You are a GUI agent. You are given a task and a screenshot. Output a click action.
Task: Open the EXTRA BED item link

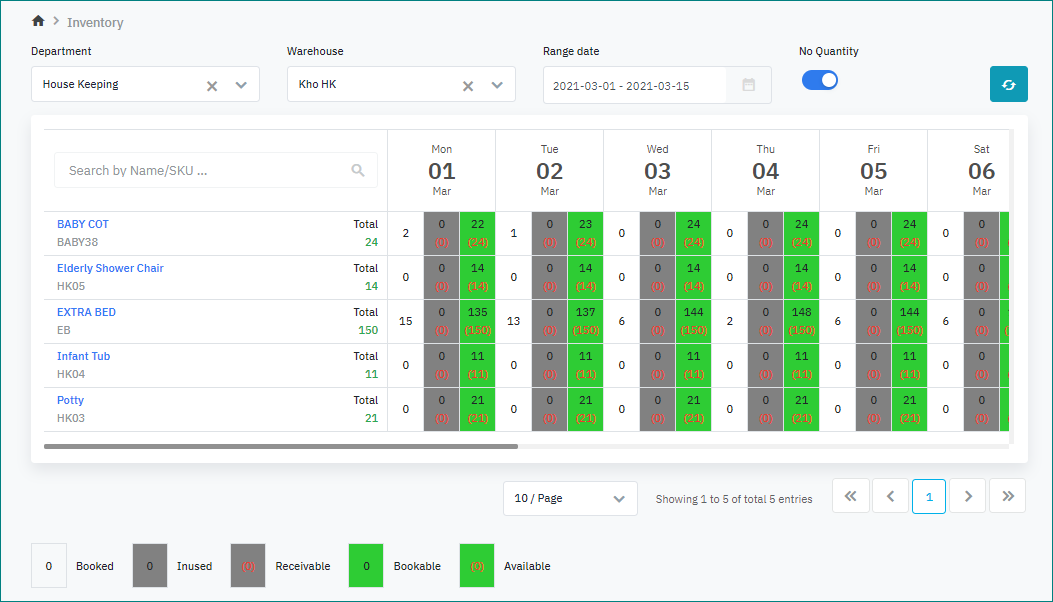86,312
